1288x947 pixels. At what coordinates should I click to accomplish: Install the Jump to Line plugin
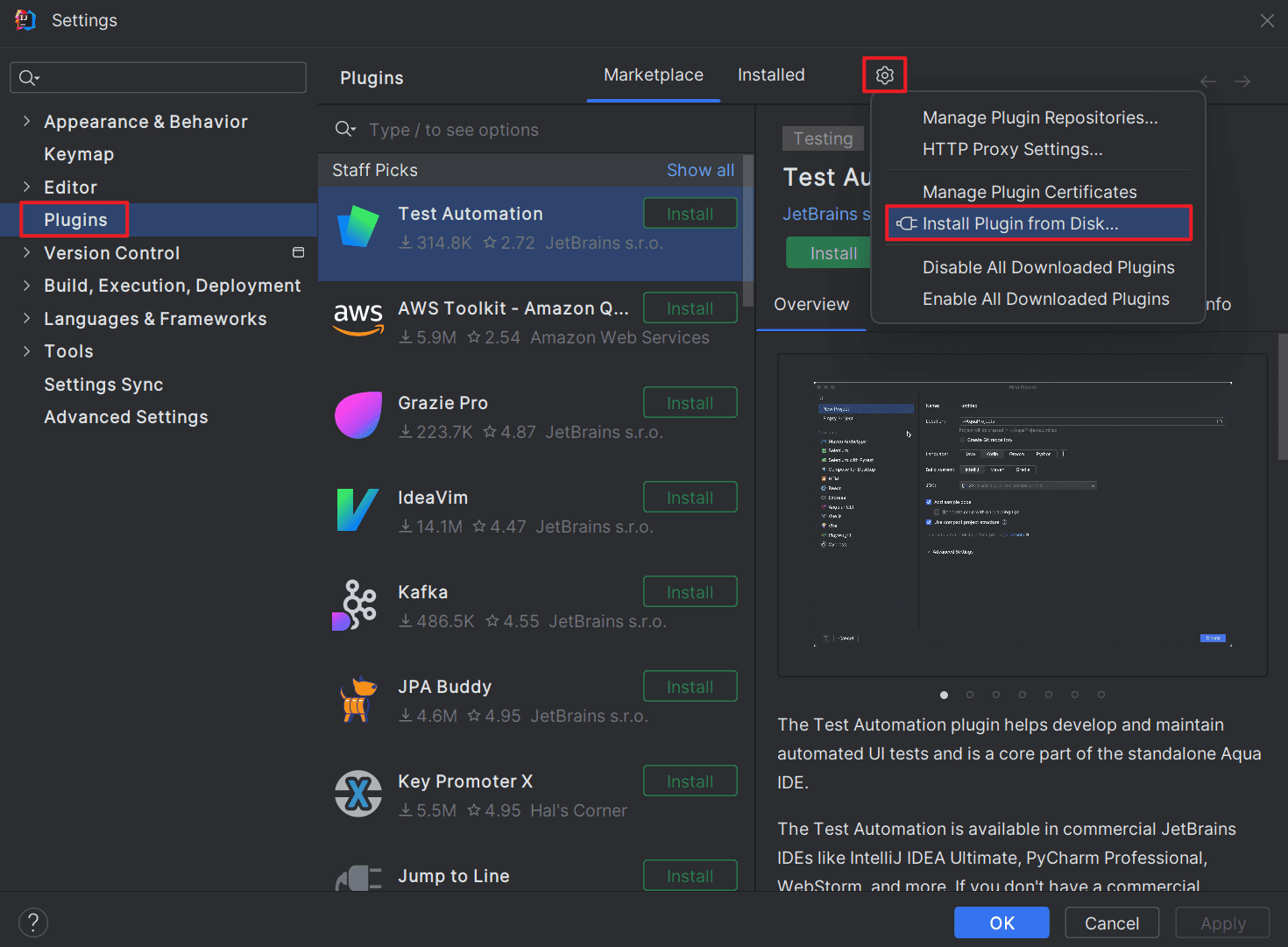tap(690, 876)
